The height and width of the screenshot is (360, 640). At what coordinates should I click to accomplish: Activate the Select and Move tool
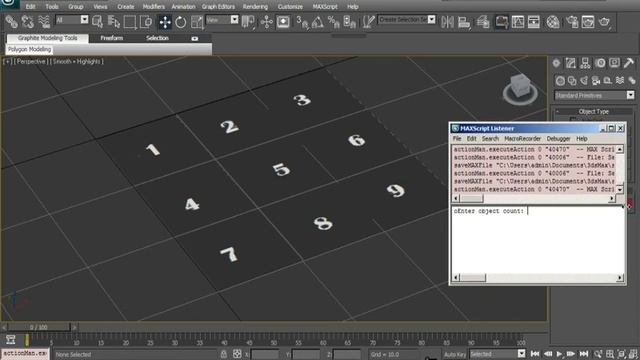[165, 22]
